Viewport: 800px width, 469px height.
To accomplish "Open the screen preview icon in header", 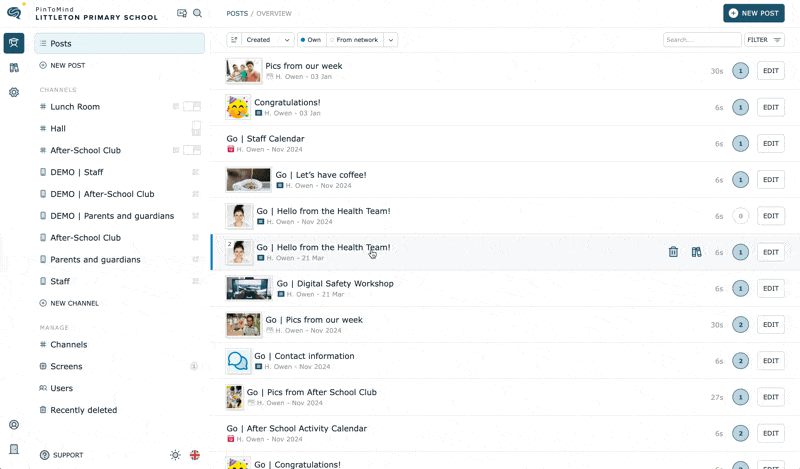I will (x=182, y=13).
